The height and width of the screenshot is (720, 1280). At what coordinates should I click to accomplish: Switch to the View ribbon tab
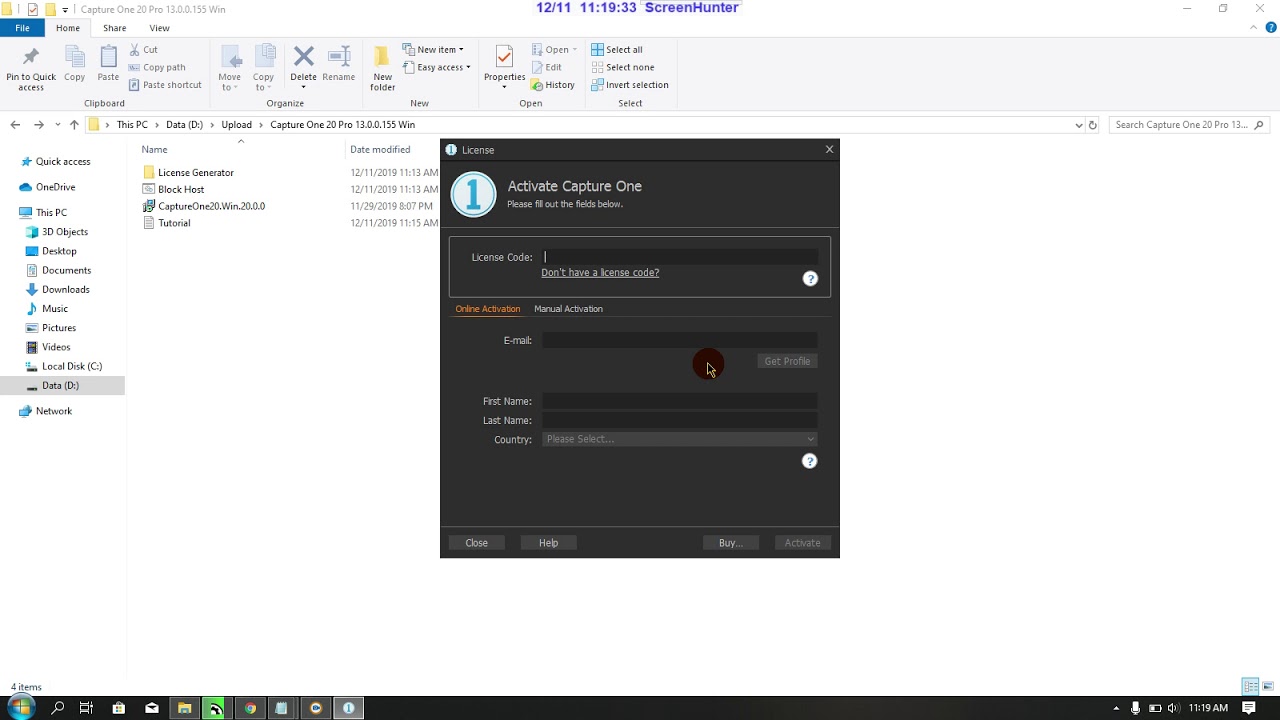pyautogui.click(x=159, y=28)
